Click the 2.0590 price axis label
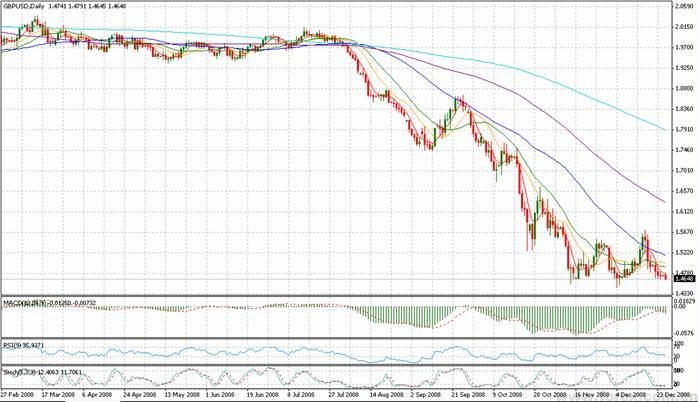The image size is (698, 402). pos(686,6)
